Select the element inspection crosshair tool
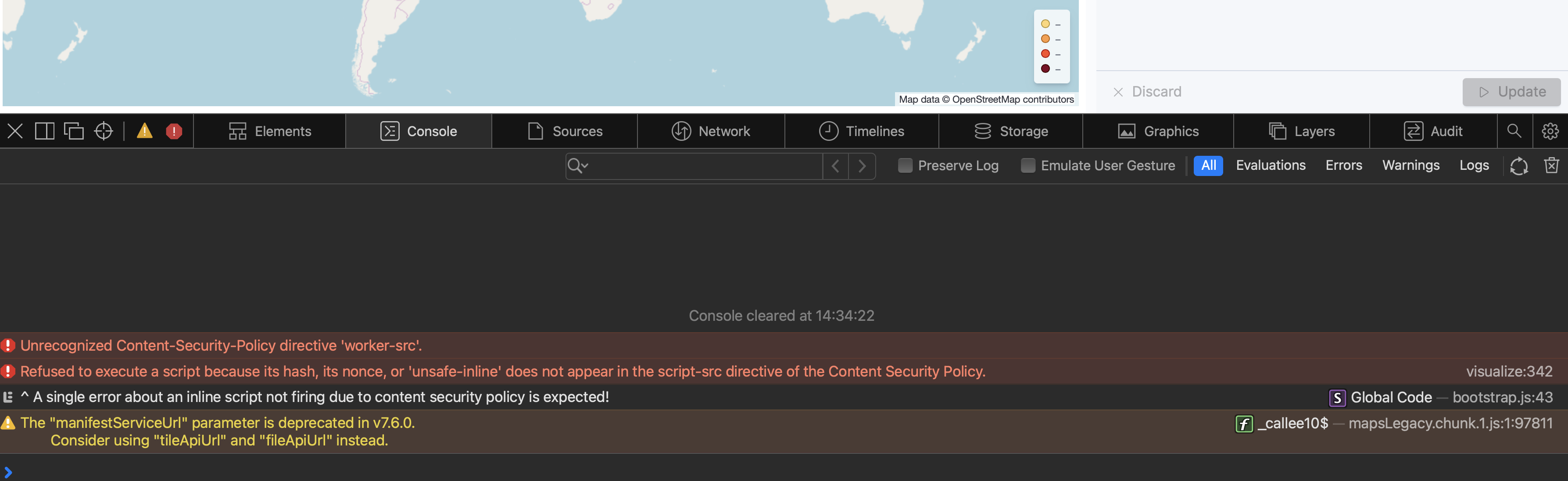 coord(103,130)
